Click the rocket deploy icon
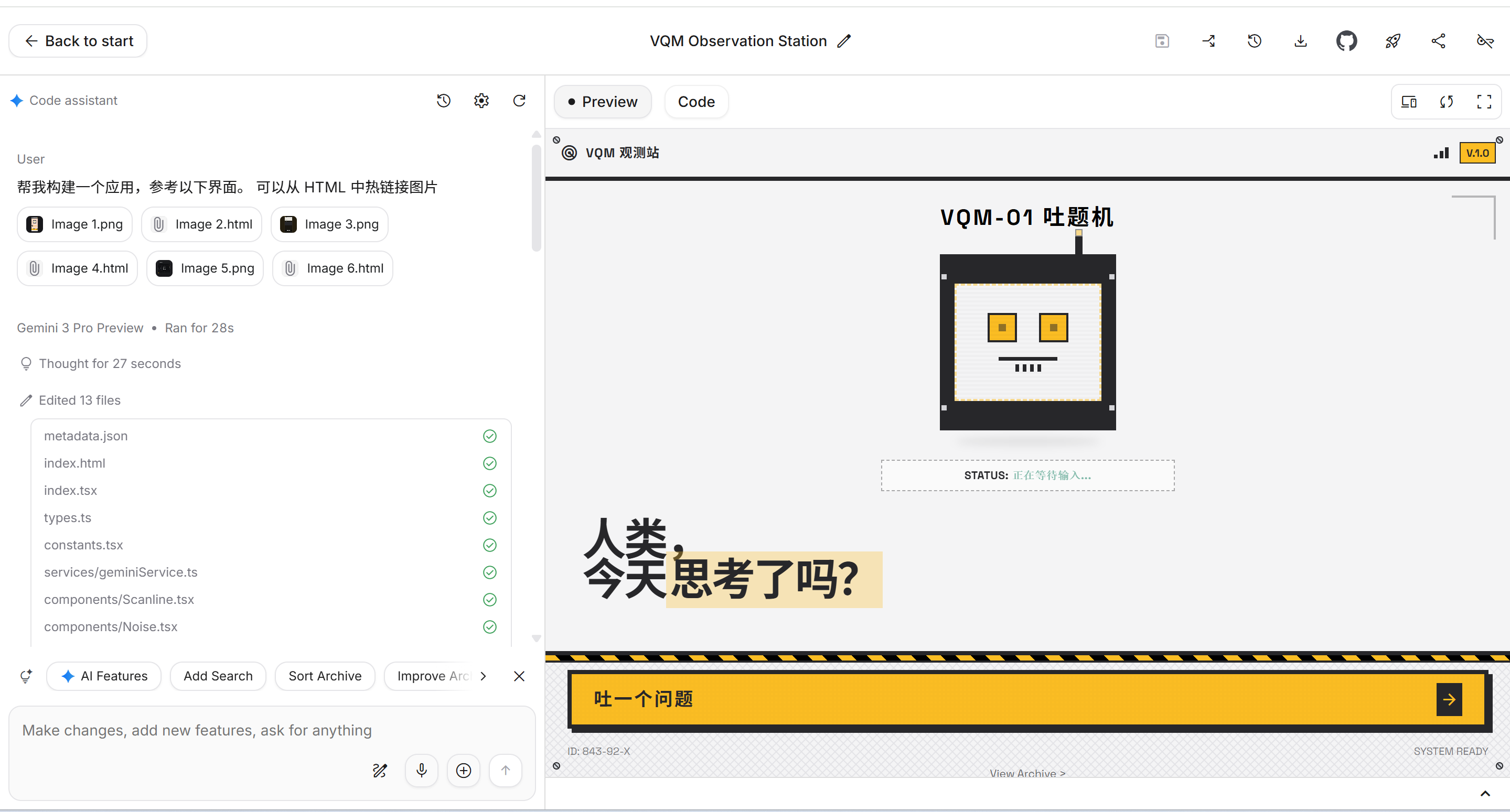The height and width of the screenshot is (812, 1510). click(x=1392, y=41)
